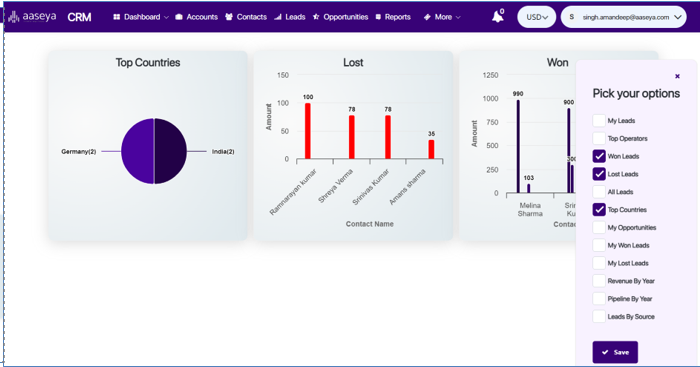Close the Pick your options panel
This screenshot has height=367, width=700.
(x=677, y=76)
